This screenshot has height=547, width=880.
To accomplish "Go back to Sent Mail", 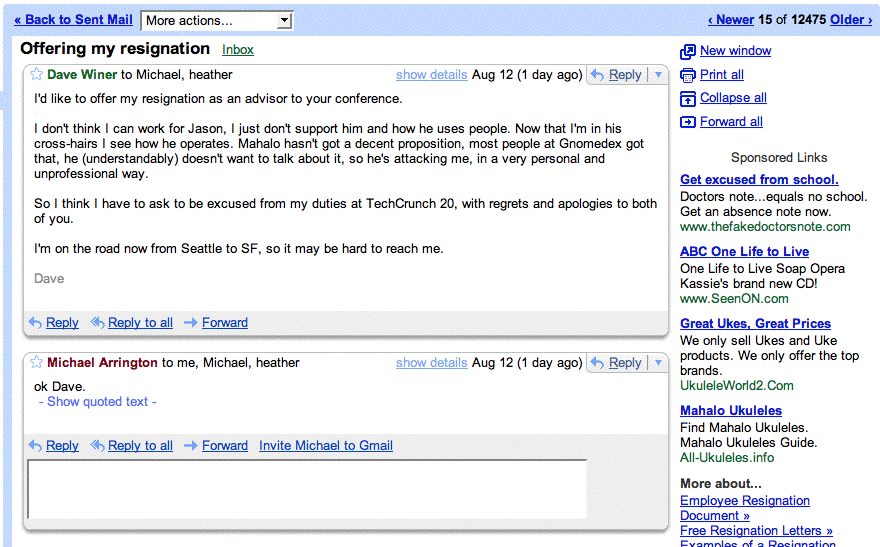I will tap(73, 20).
